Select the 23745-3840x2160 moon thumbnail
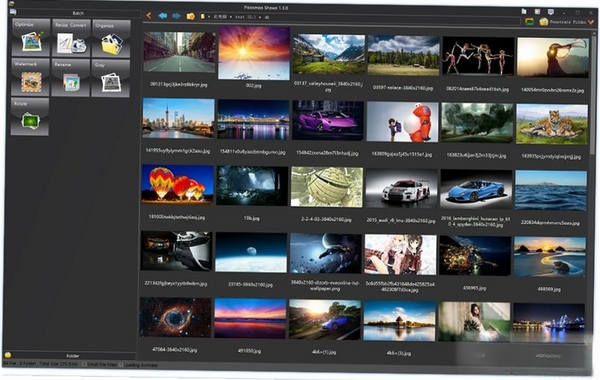The image size is (600, 380). pyautogui.click(x=251, y=253)
